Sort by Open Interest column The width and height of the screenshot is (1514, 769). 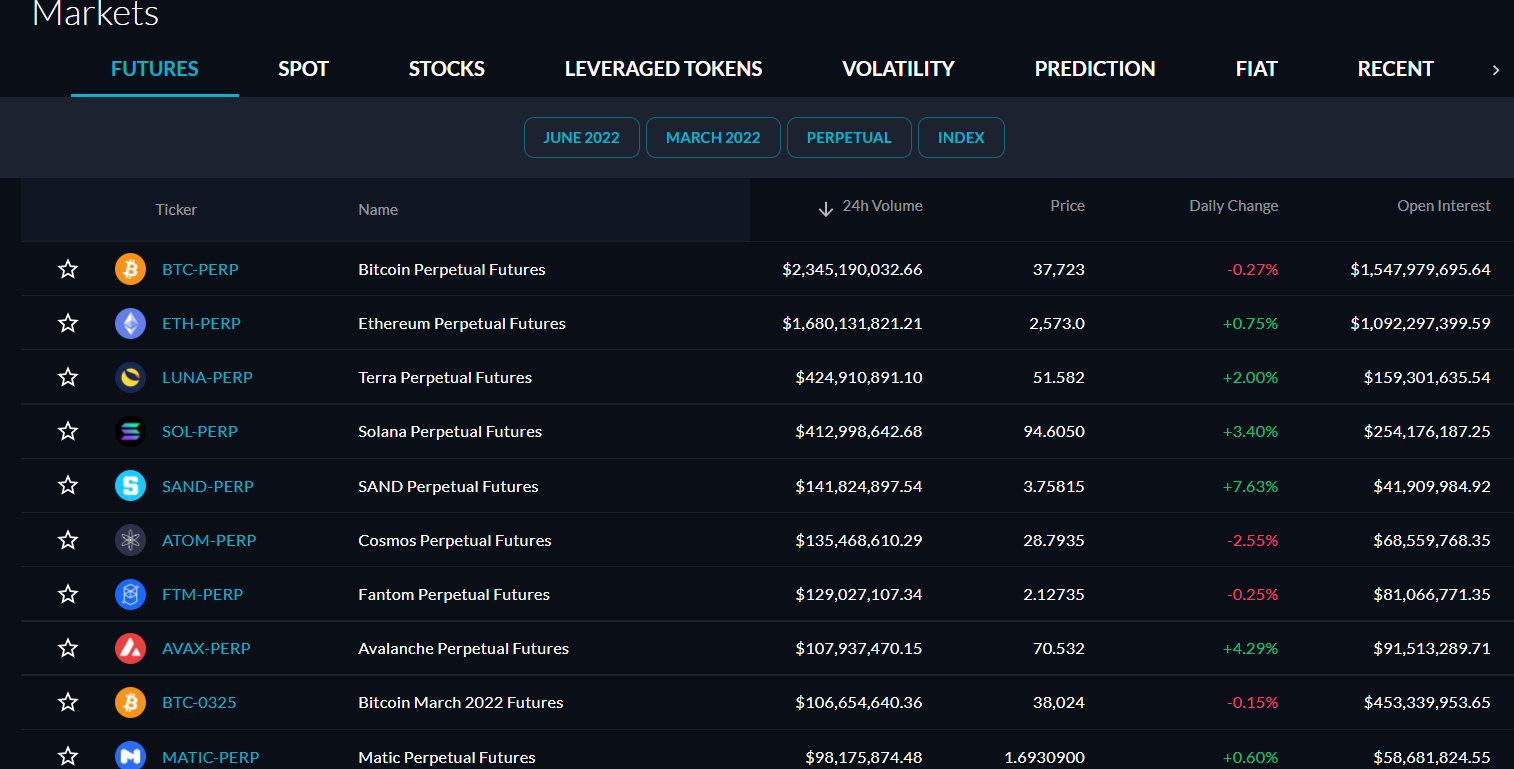(1444, 206)
